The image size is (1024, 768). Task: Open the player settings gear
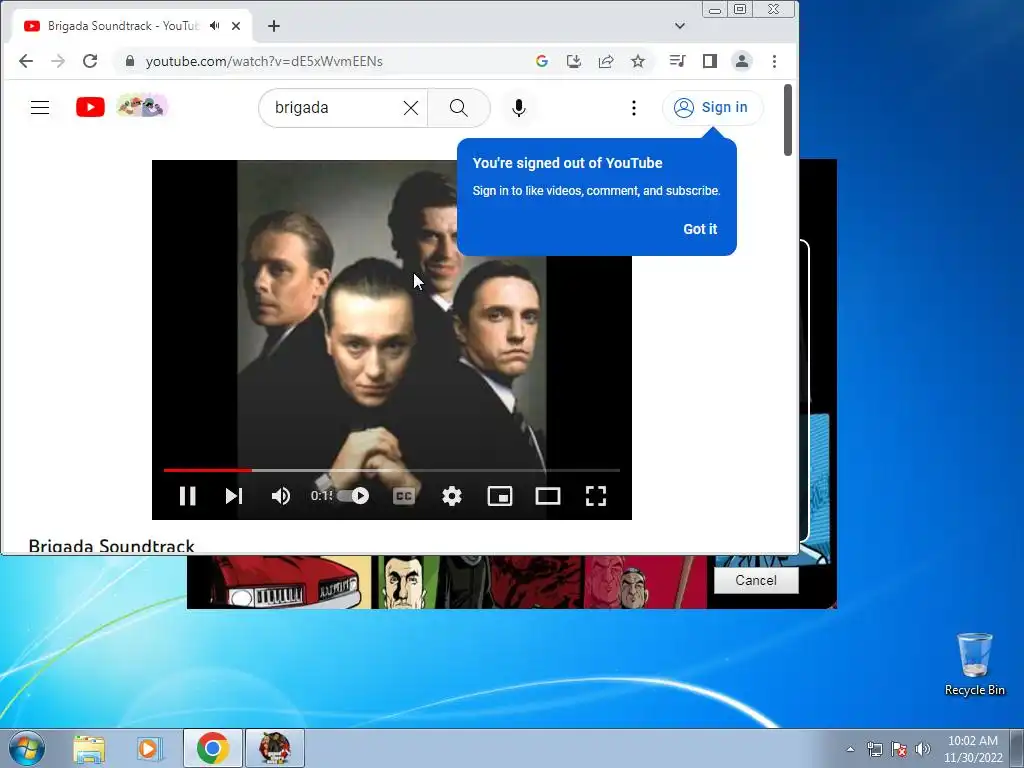(451, 496)
